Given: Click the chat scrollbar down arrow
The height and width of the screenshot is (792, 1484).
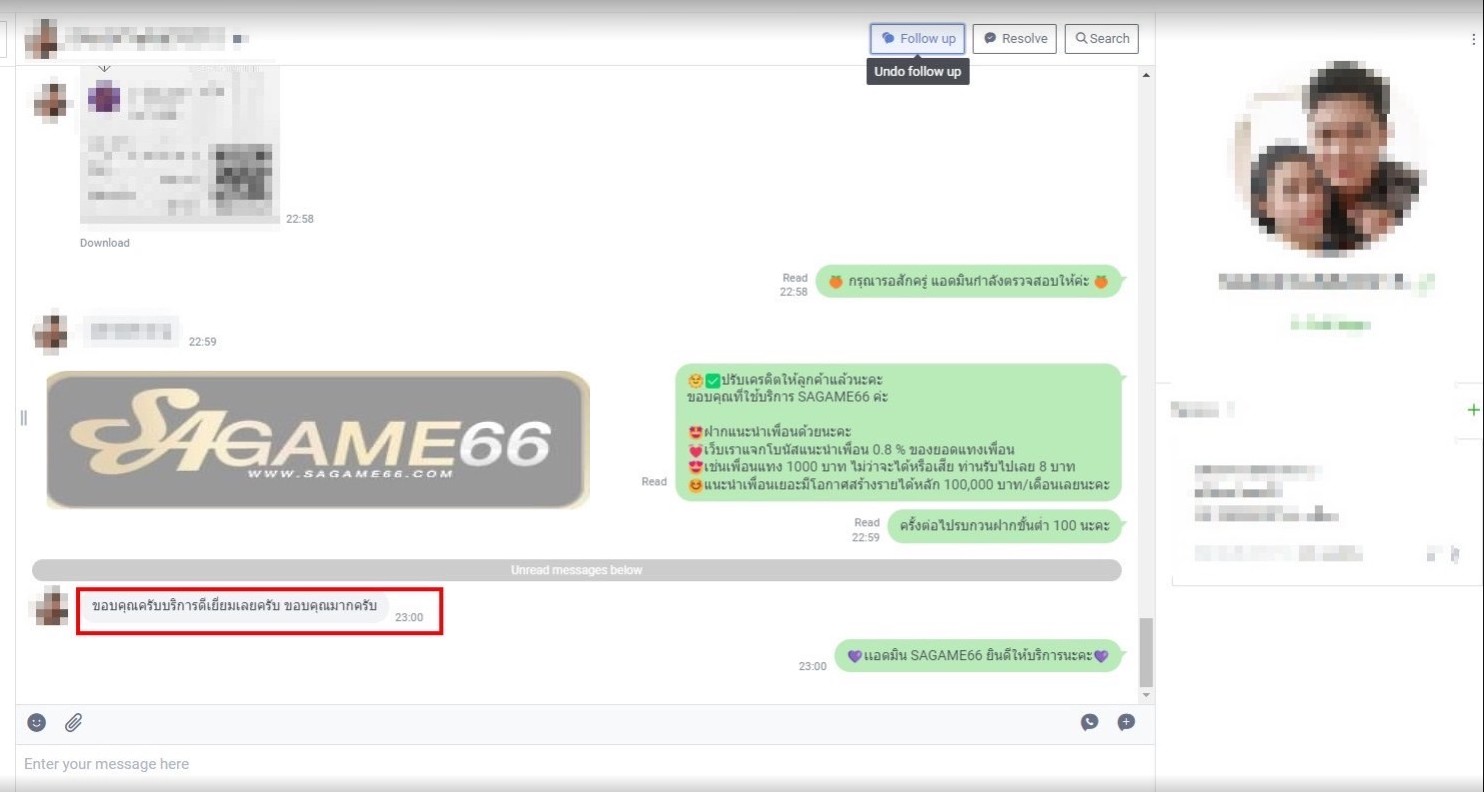Looking at the screenshot, I should coord(1146,695).
